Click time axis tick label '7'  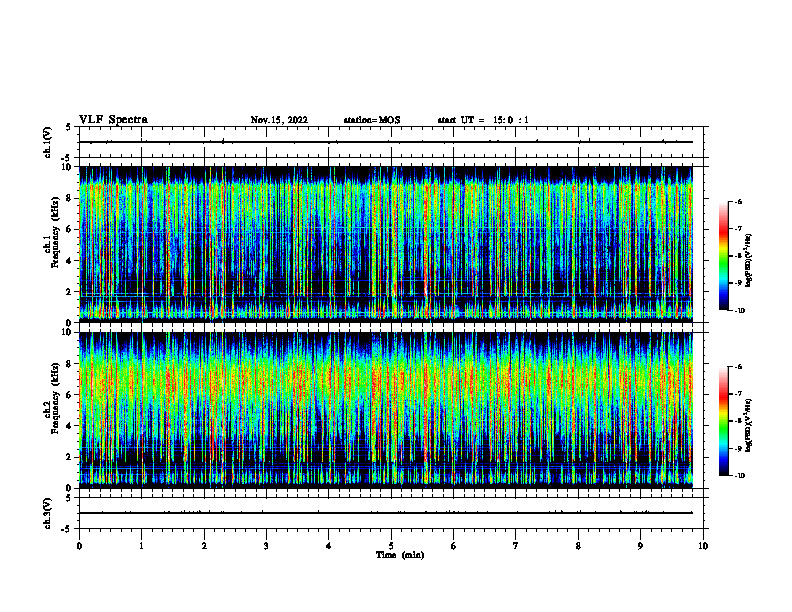(x=516, y=546)
